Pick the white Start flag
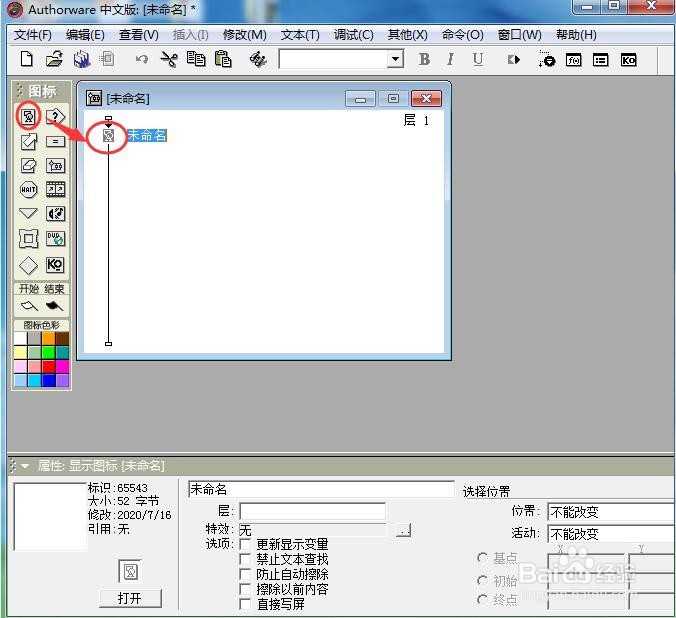The width and height of the screenshot is (676, 618). click(29, 305)
